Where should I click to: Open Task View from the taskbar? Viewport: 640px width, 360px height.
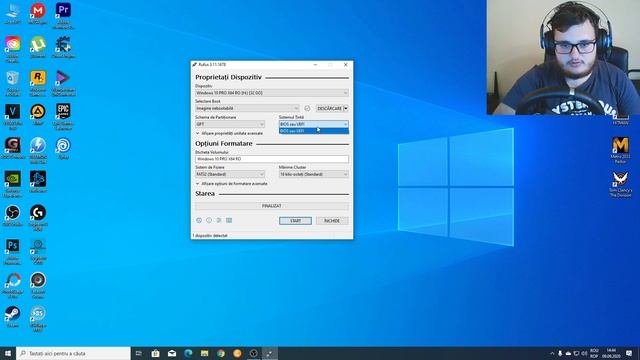click(x=139, y=353)
